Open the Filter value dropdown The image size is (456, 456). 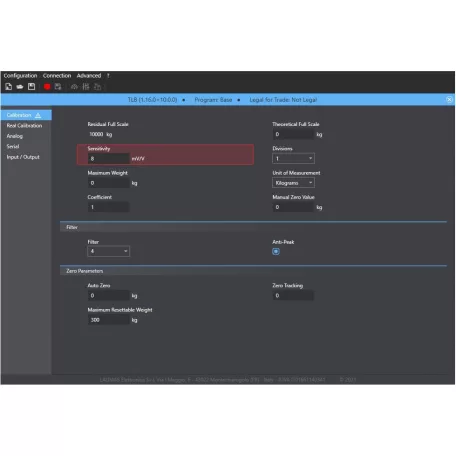(108, 251)
